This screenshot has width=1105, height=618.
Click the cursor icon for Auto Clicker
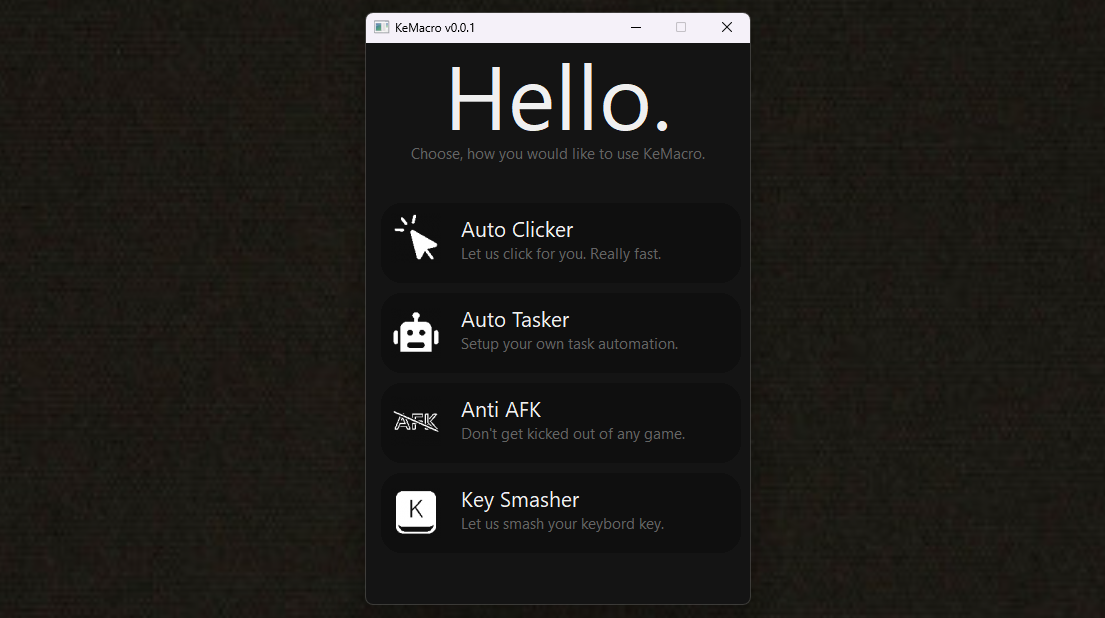pos(417,238)
